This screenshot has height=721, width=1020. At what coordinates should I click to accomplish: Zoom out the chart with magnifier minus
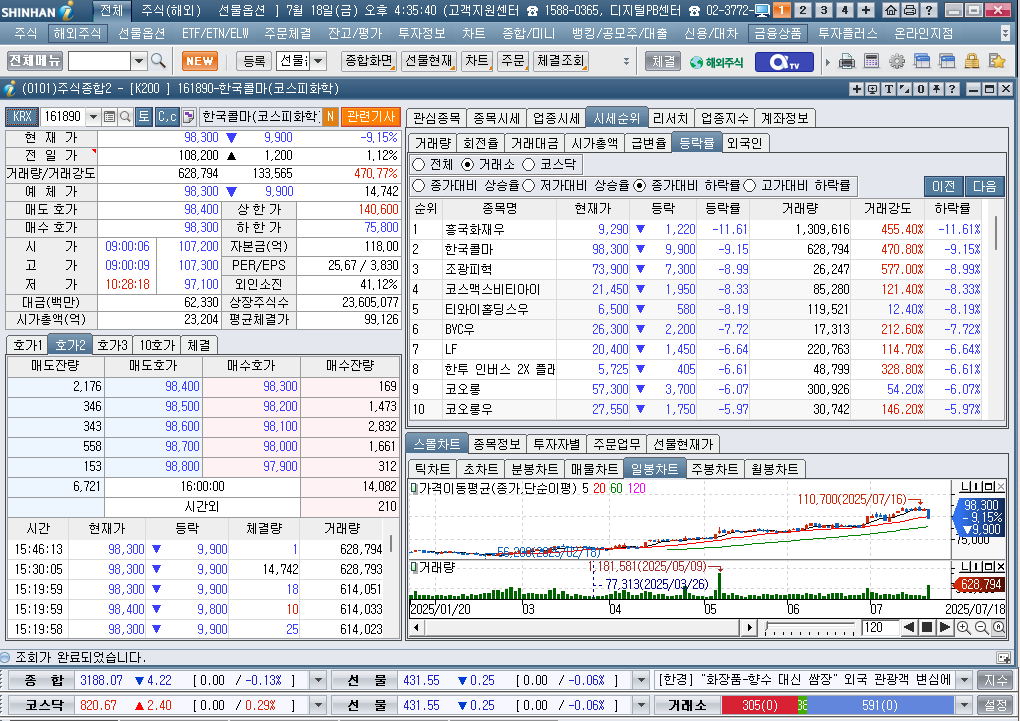981,627
